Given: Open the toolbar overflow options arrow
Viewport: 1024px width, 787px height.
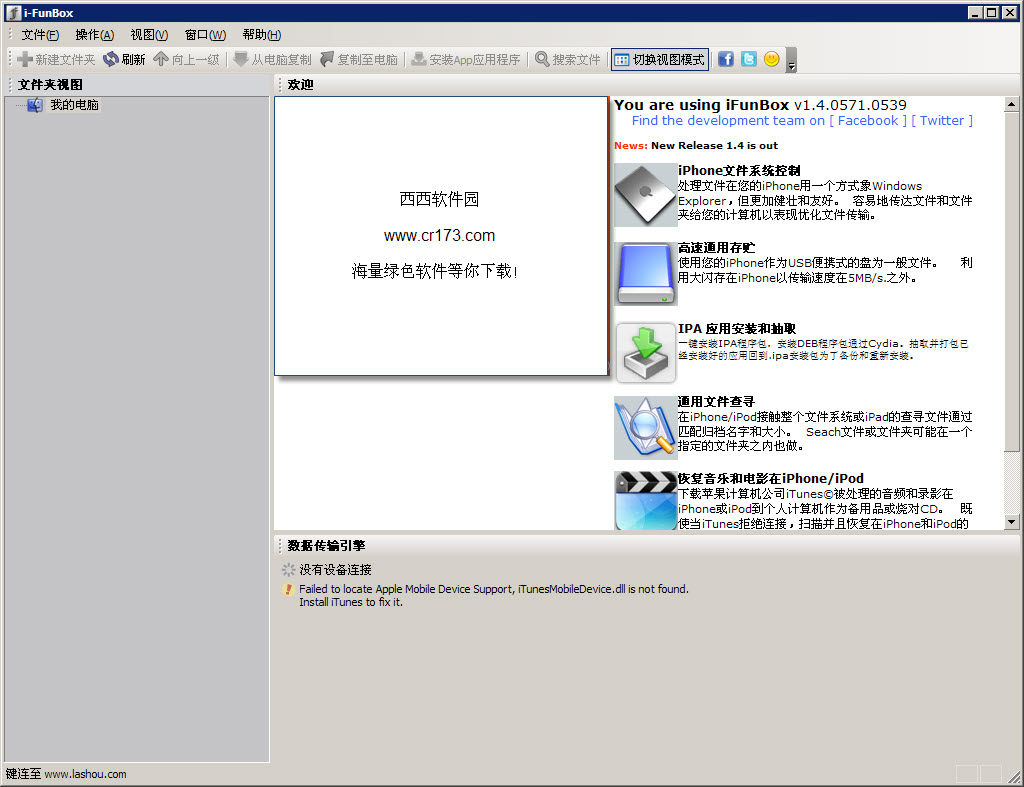Looking at the screenshot, I should (792, 60).
